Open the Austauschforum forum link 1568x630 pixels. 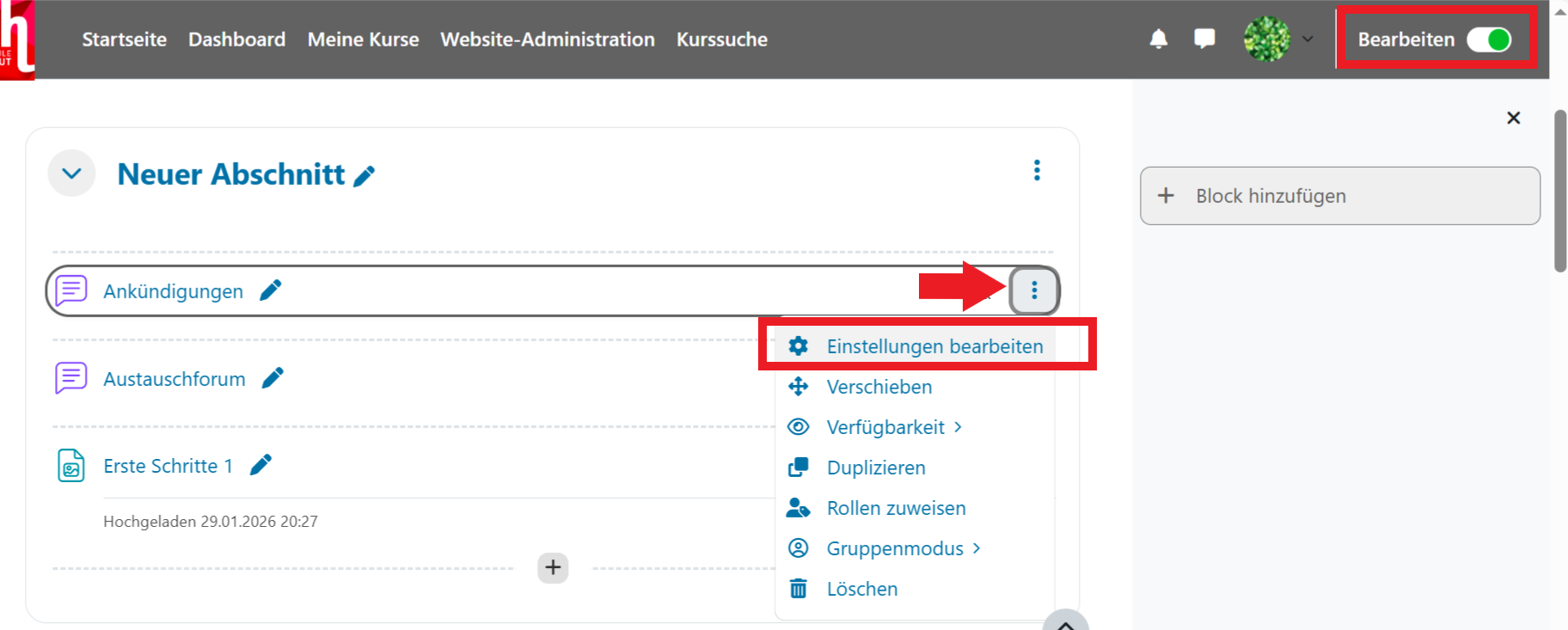(x=175, y=379)
